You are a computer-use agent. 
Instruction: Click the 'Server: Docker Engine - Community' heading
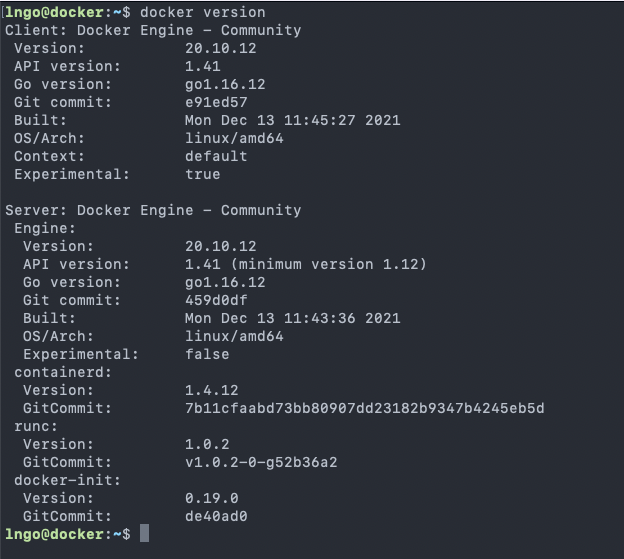[153, 210]
